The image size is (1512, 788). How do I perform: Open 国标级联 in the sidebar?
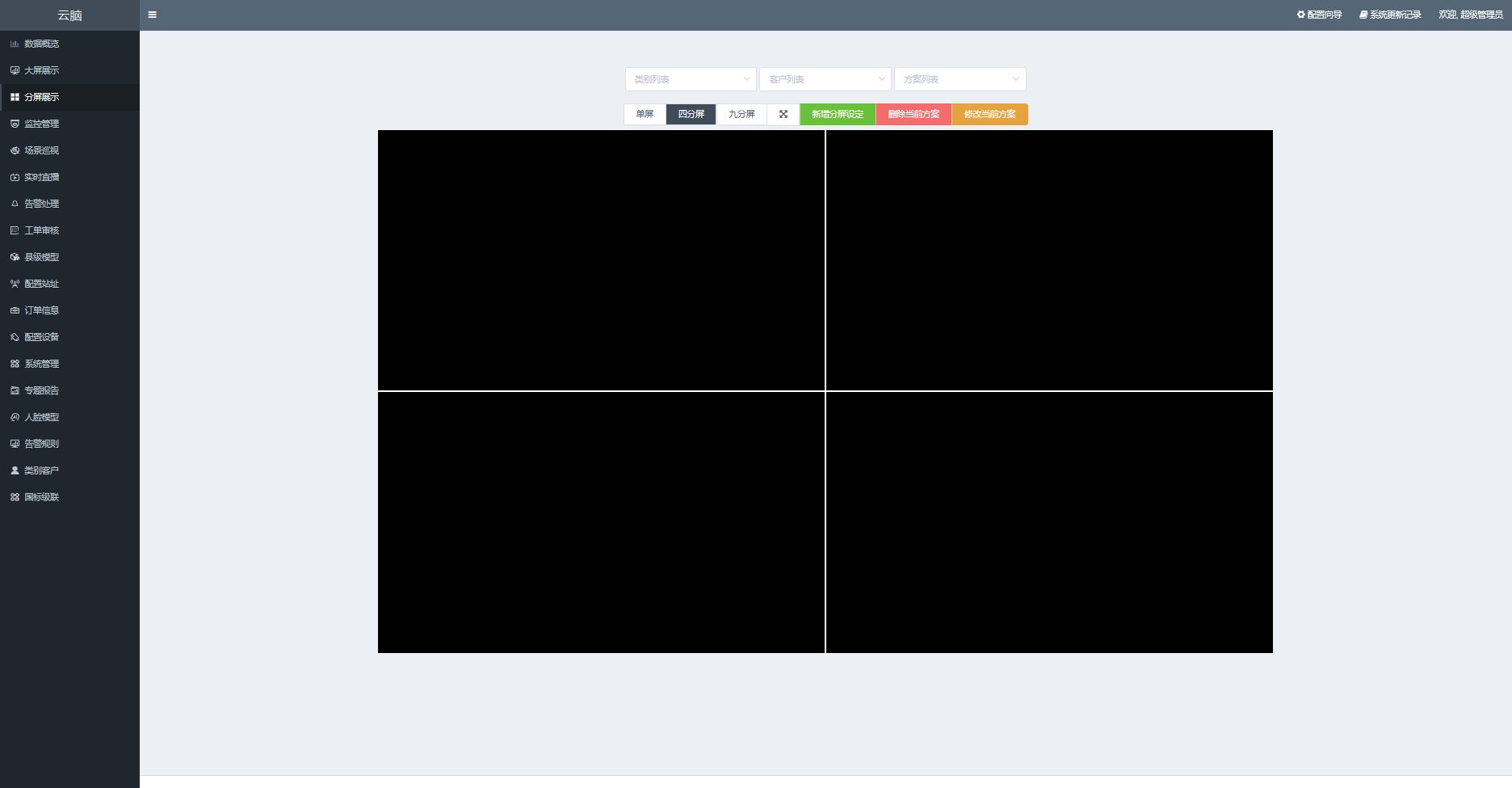[x=69, y=497]
